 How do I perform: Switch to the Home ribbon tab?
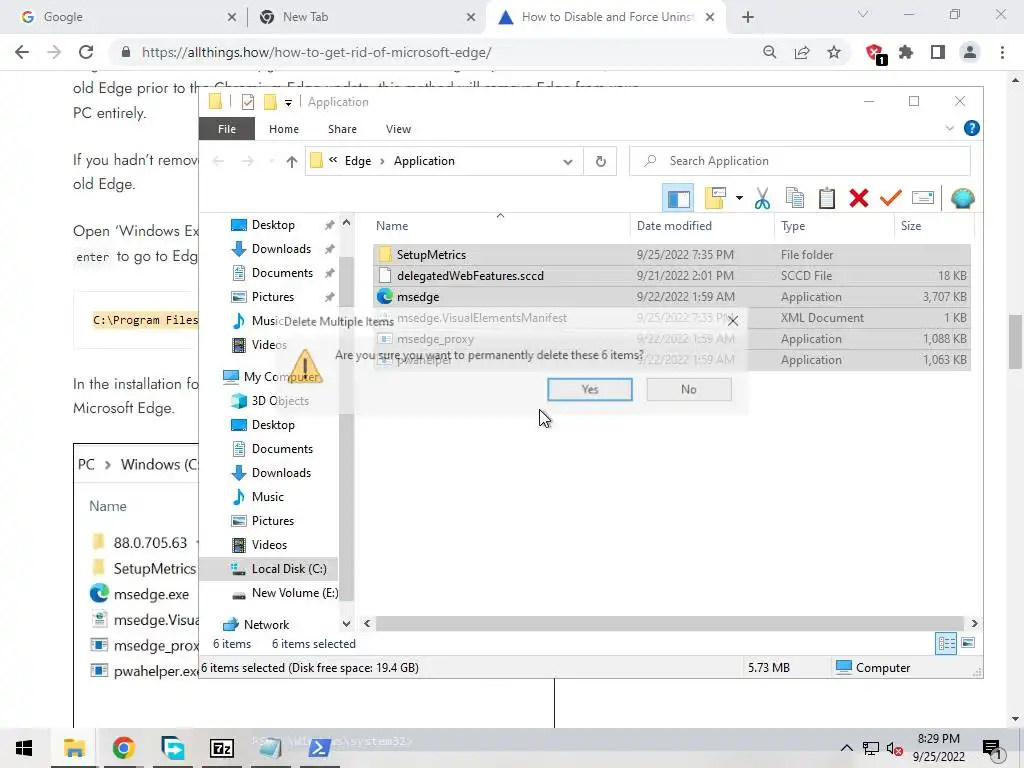pyautogui.click(x=283, y=129)
